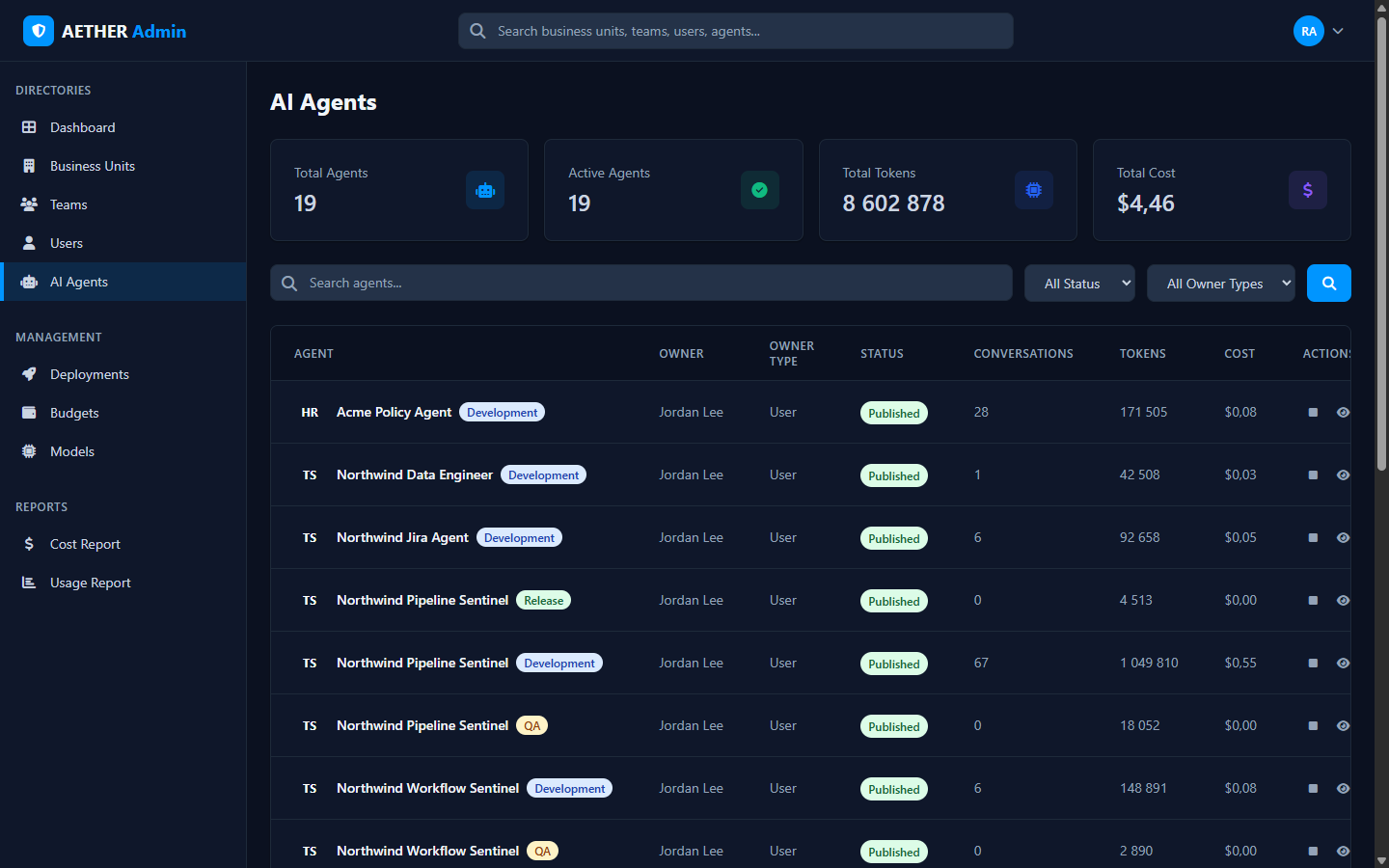View Workflow Sentinel Development eye icon
1389x868 pixels.
tap(1343, 788)
